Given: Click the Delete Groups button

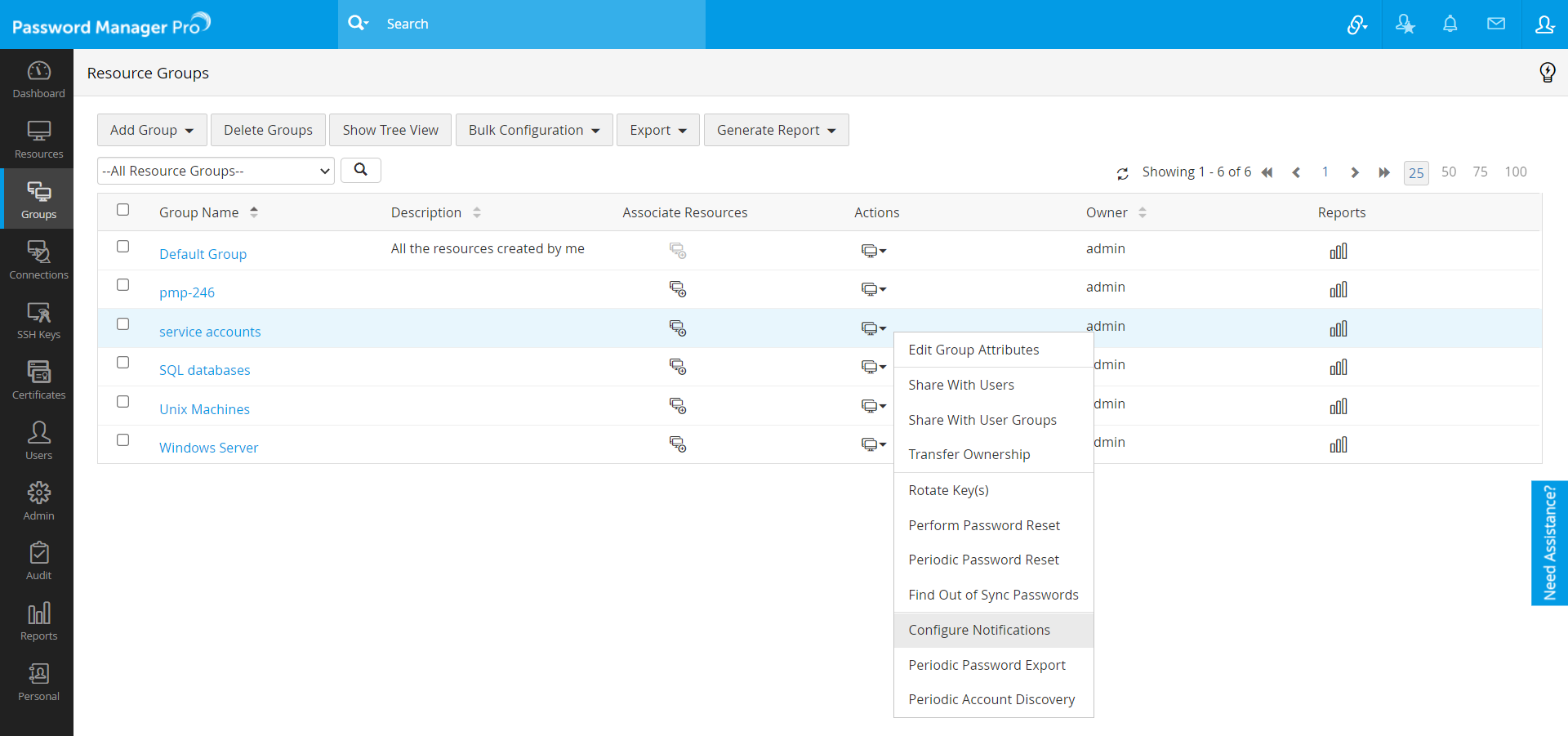Looking at the screenshot, I should coord(268,130).
